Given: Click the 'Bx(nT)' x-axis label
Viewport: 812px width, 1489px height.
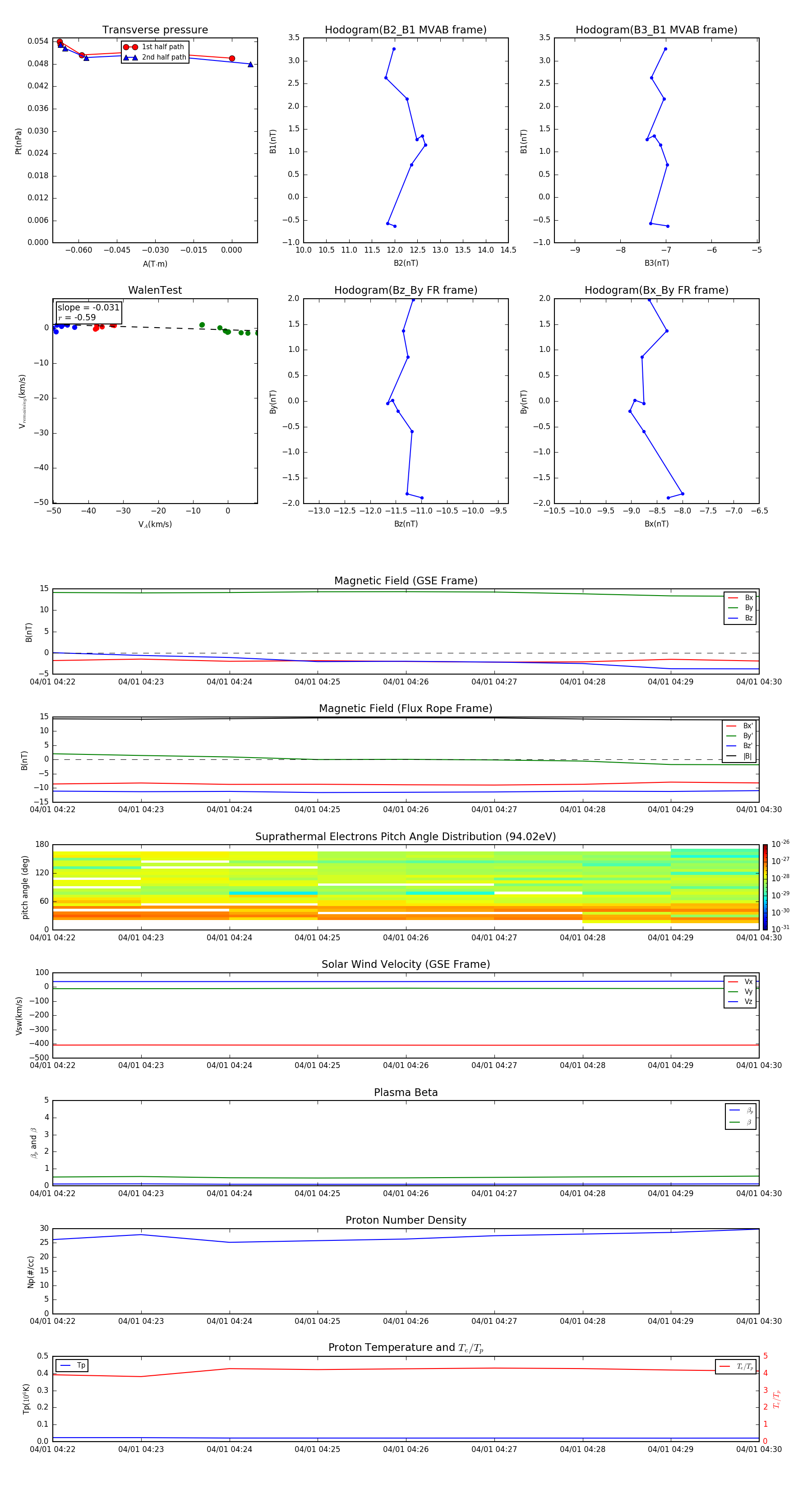Looking at the screenshot, I should [x=656, y=524].
